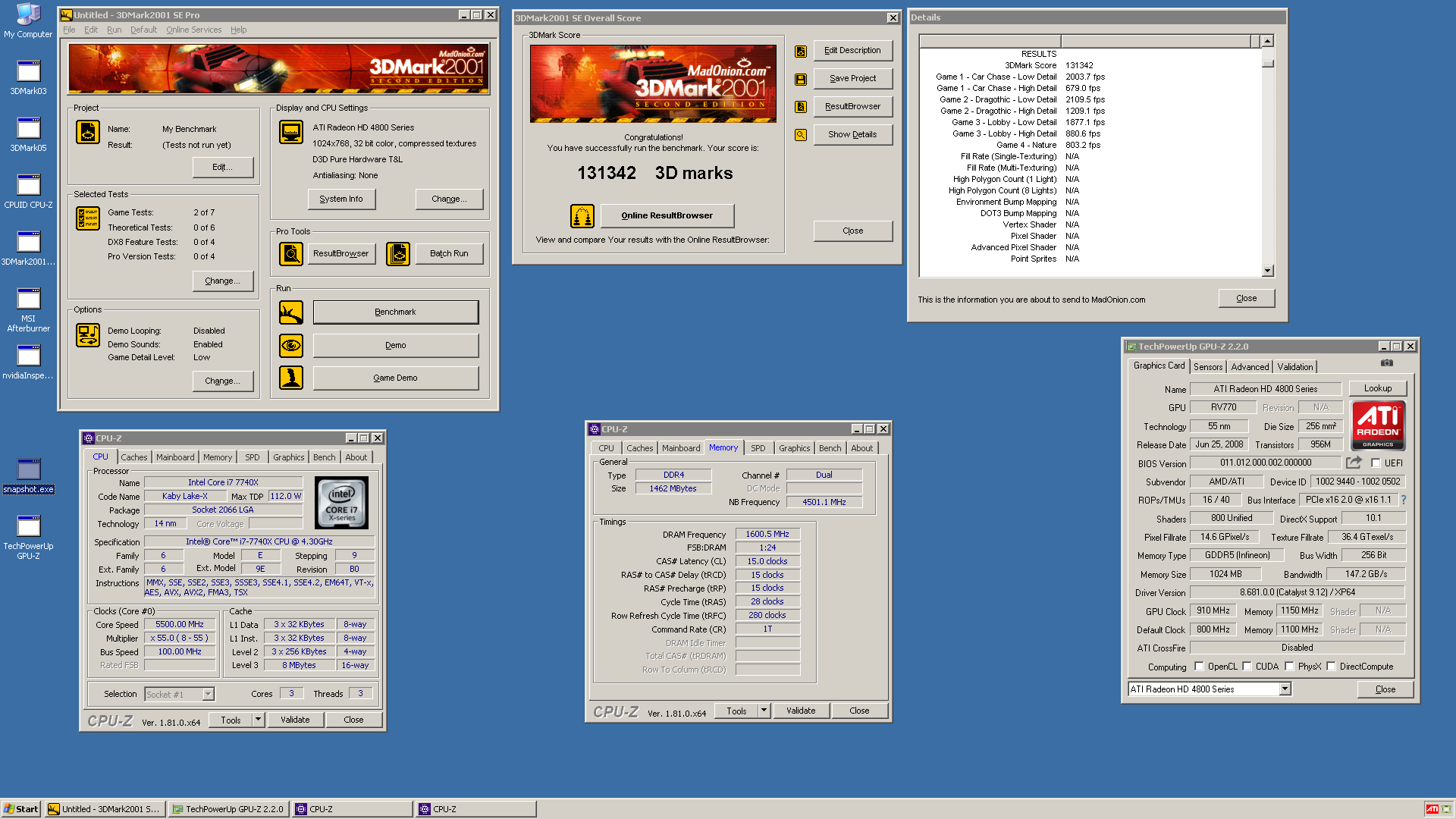Click the Benchmark run icon

pyautogui.click(x=291, y=312)
